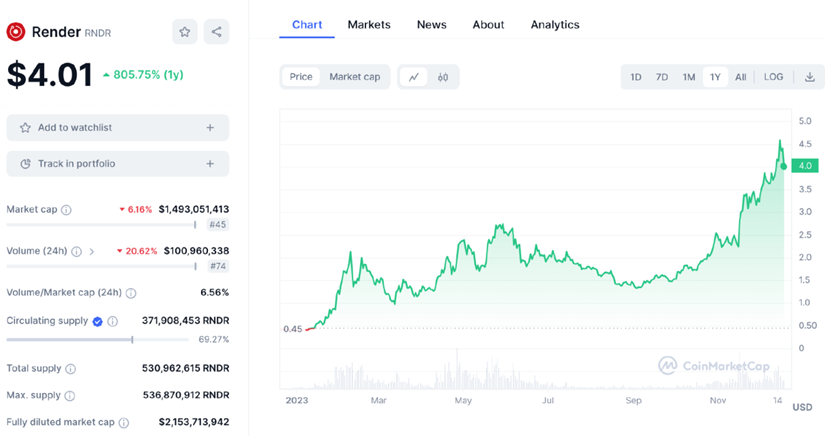This screenshot has width=825, height=436.
Task: Click the Fully diluted market cap info icon
Action: coord(124,423)
